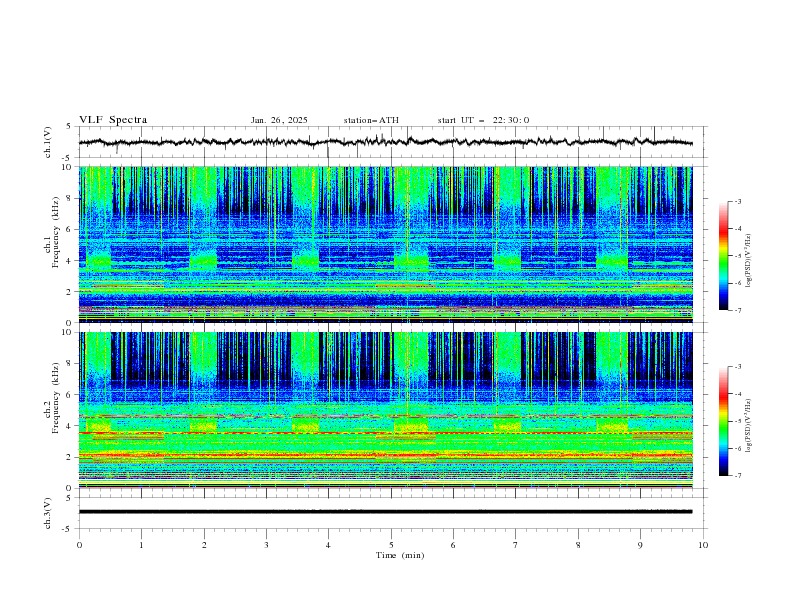Click time axis tick label "0"
This screenshot has width=792, height=612.
(x=79, y=545)
